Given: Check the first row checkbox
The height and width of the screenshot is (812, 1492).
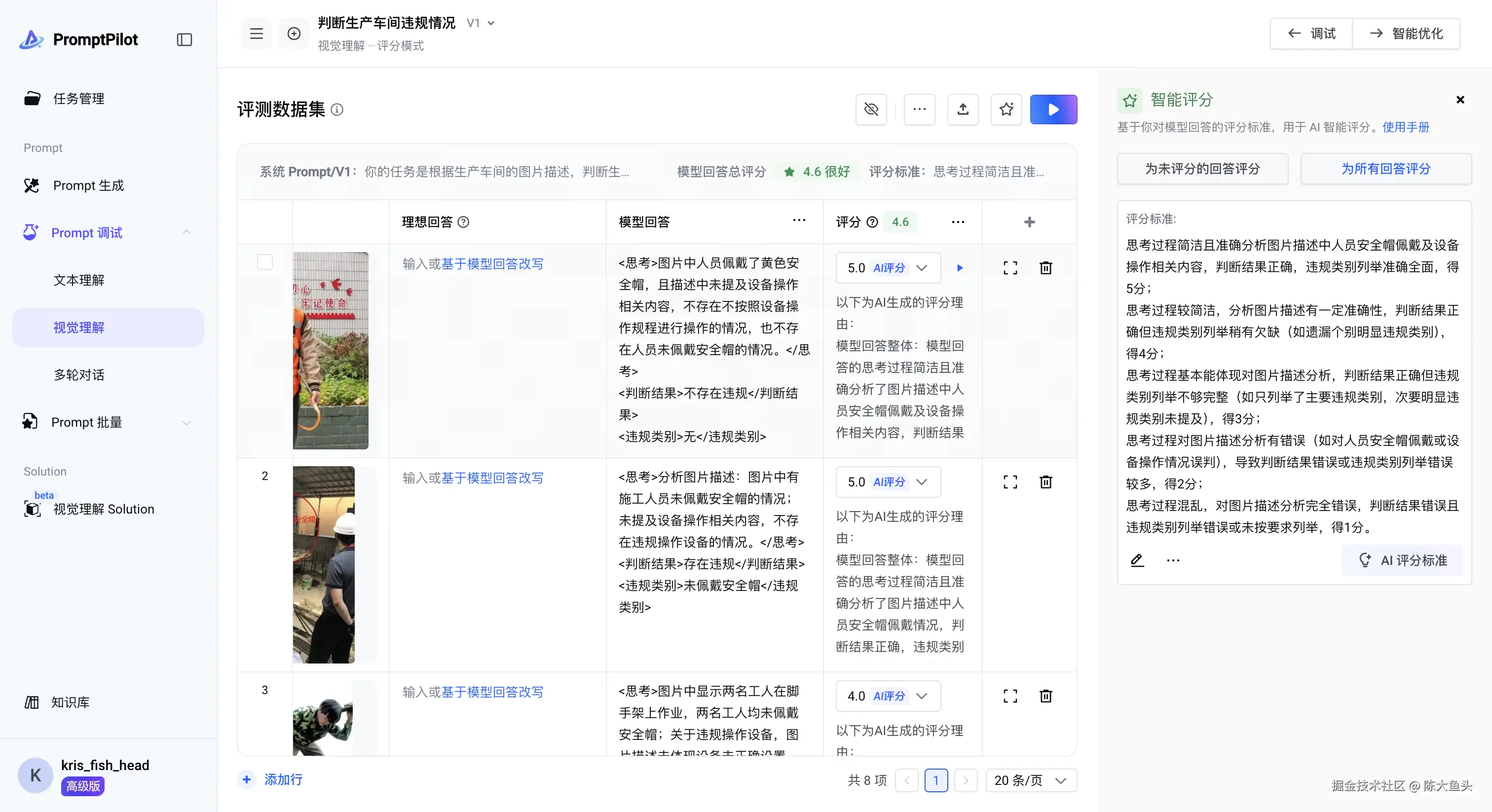Looking at the screenshot, I should 264,262.
